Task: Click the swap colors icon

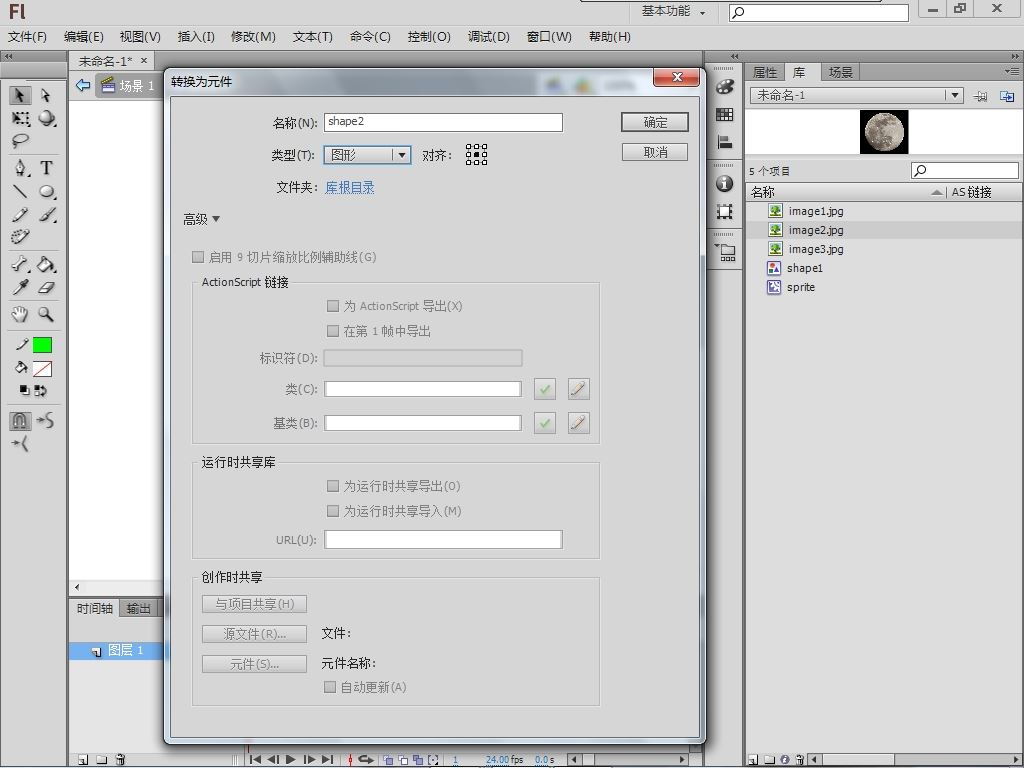Action: tap(40, 391)
